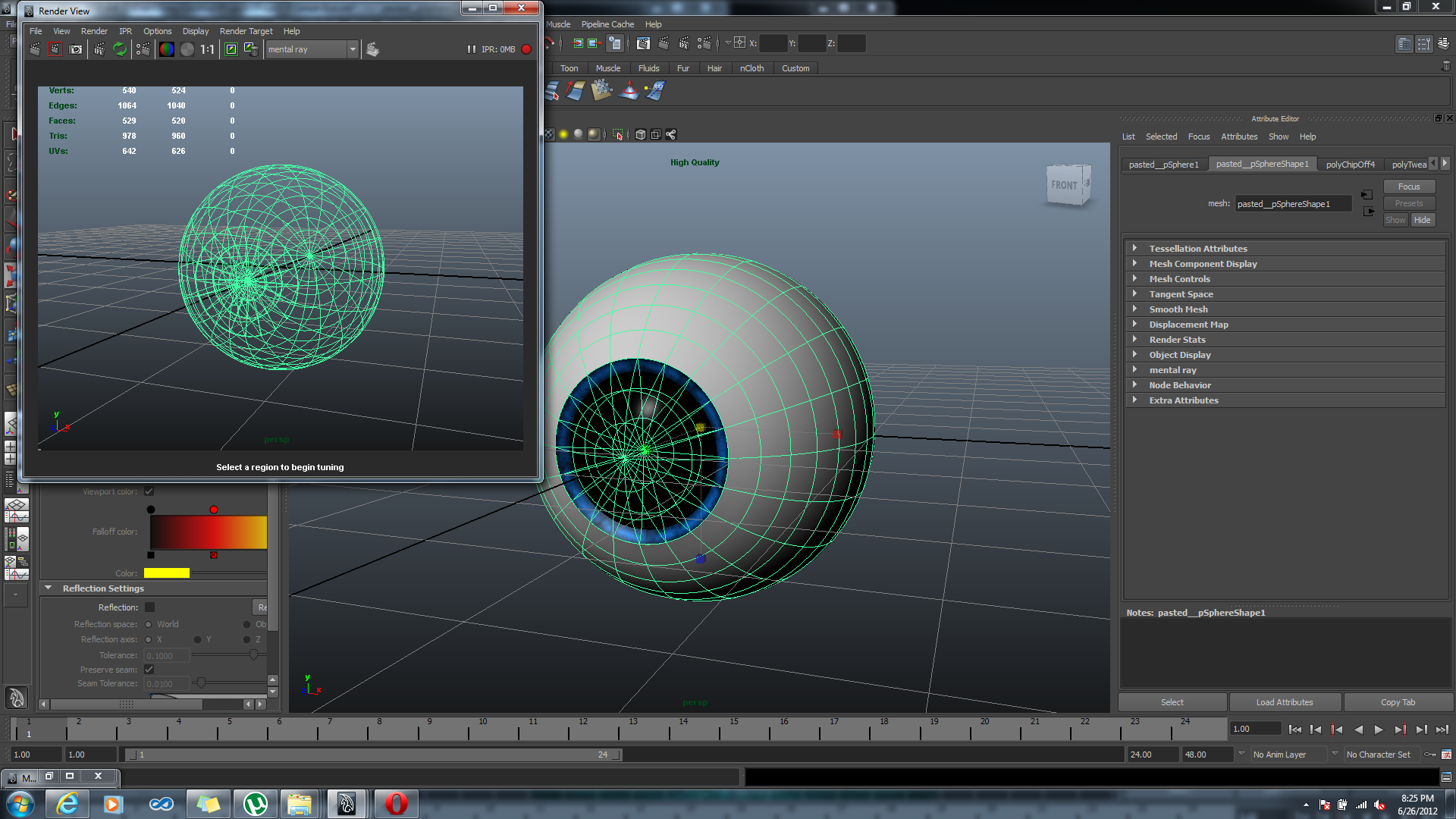Switch to the polyChipOff4 tab
Image resolution: width=1456 pixels, height=819 pixels.
(1350, 165)
